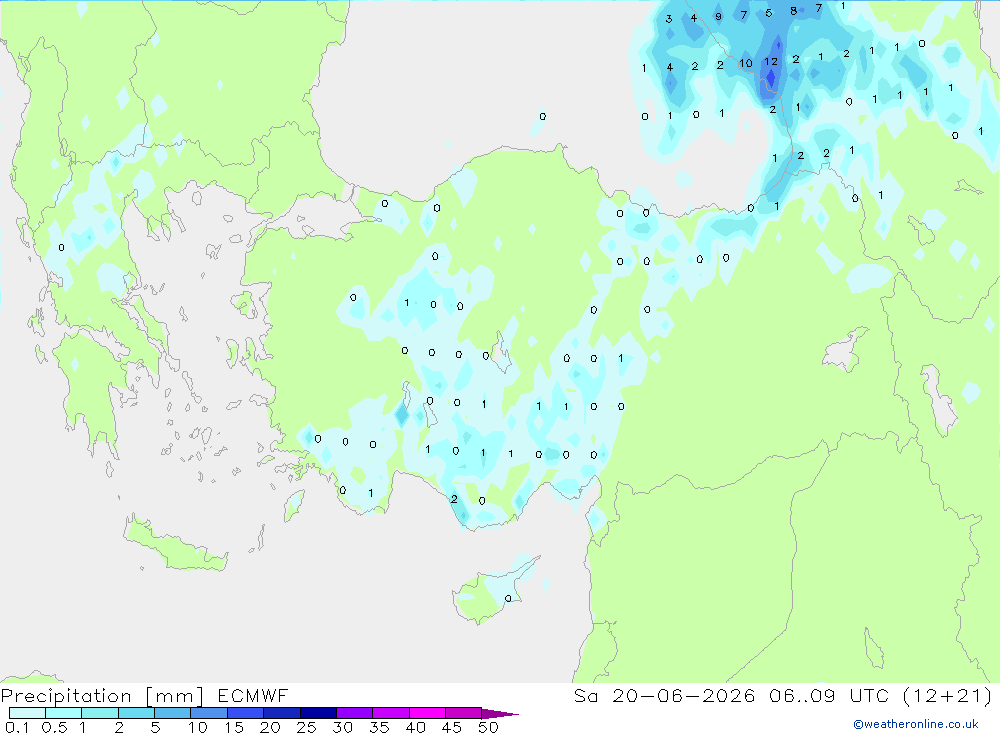
Task: Click the ECMWF model label
Action: click(253, 696)
